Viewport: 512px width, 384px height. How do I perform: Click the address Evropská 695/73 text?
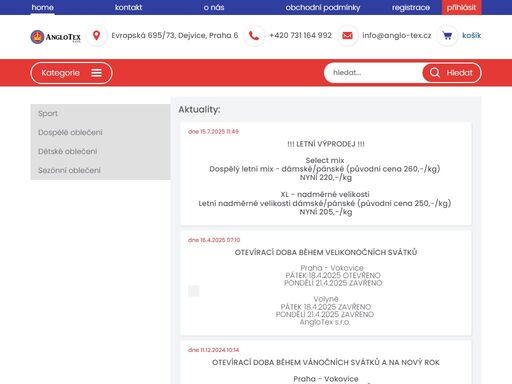click(x=175, y=35)
